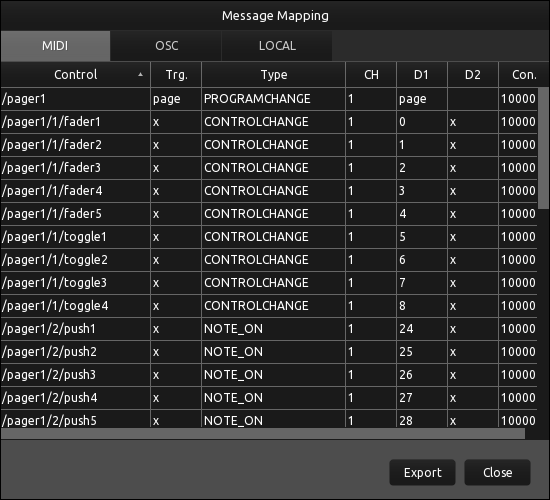The height and width of the screenshot is (500, 550).
Task: Click the vertical scrollbar thumb
Action: pos(543,148)
